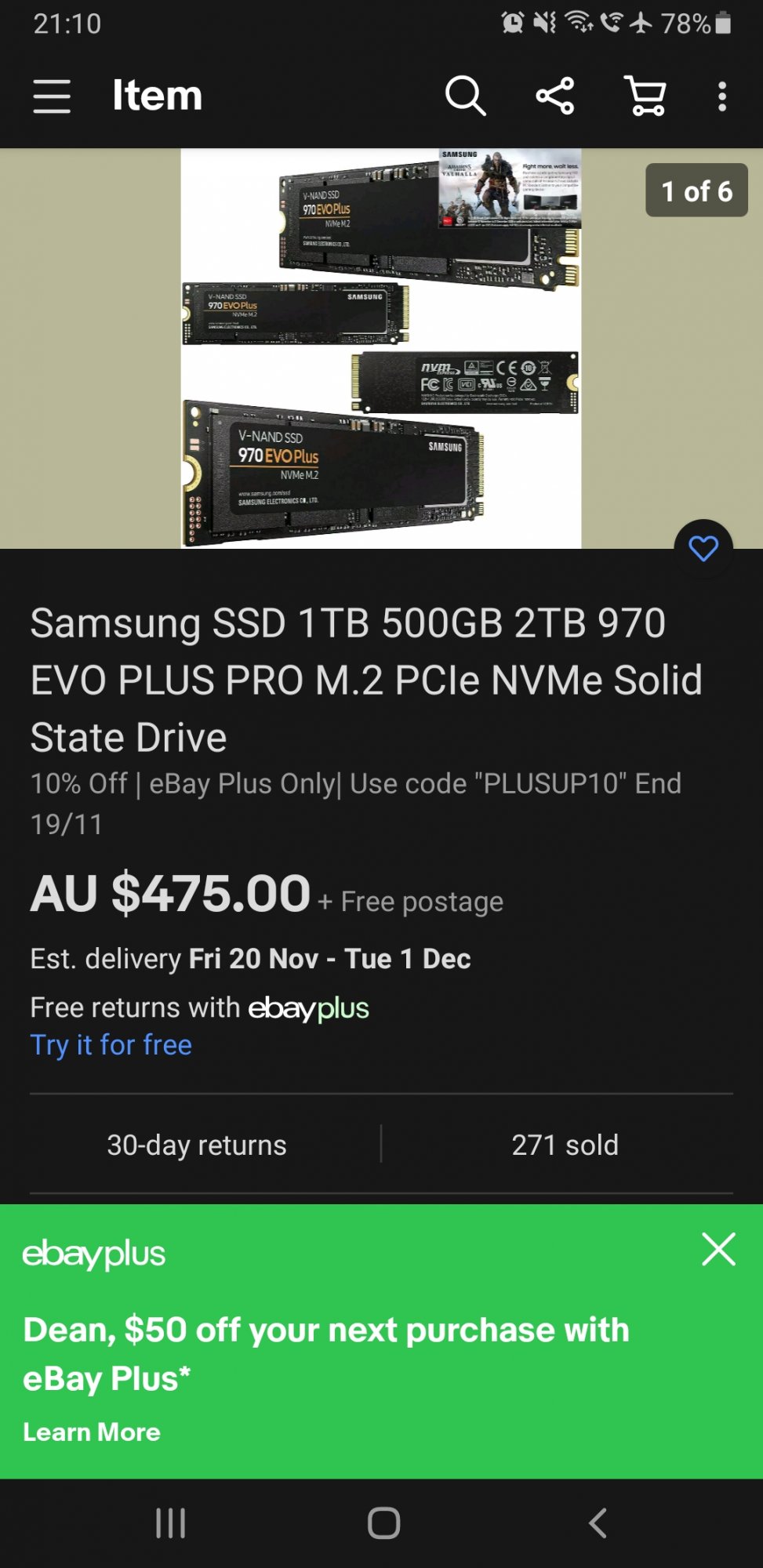Open the Samsung 970 EVO Plus product image

(x=381, y=348)
